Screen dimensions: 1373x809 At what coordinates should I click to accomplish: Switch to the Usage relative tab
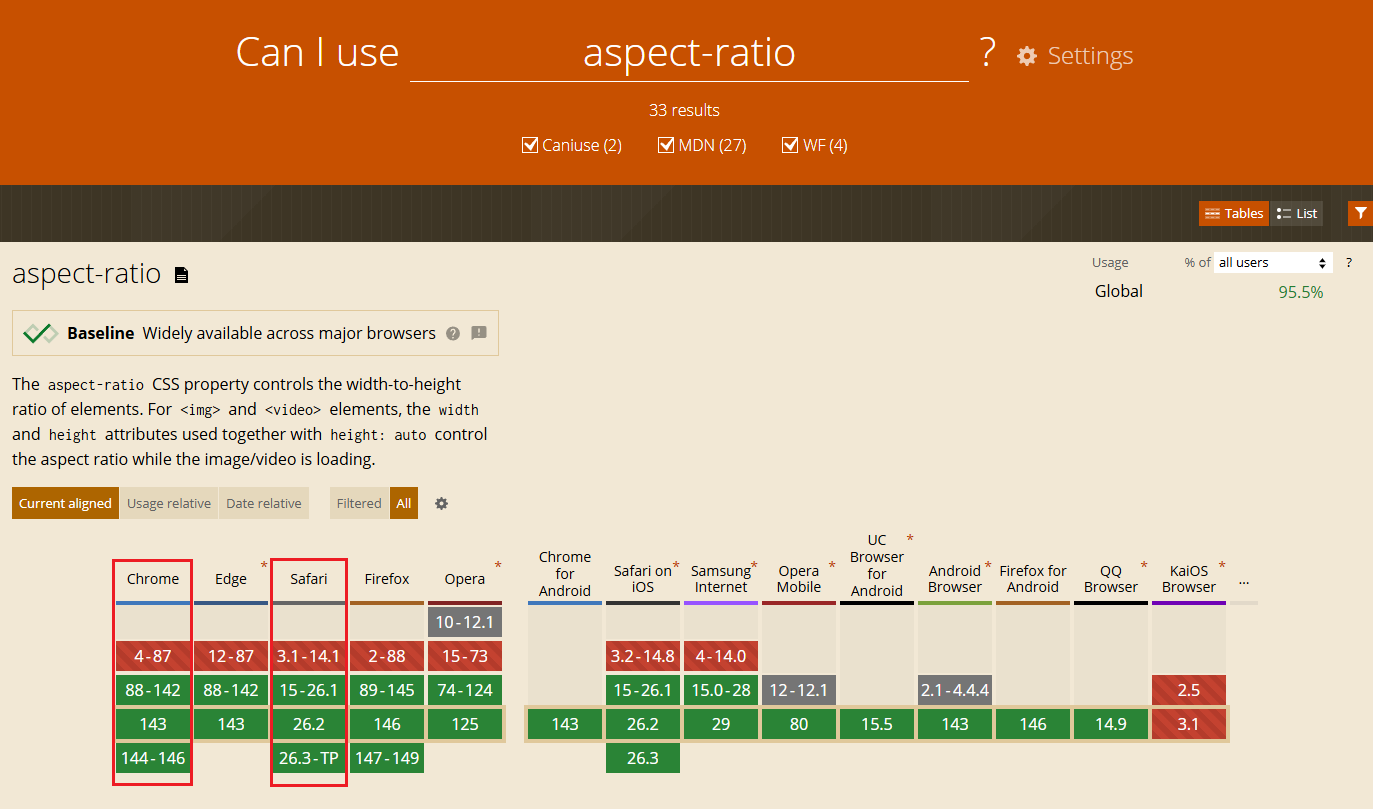pos(168,503)
